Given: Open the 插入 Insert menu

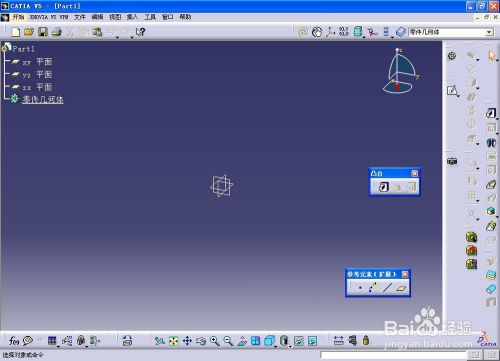Looking at the screenshot, I should coord(132,17).
